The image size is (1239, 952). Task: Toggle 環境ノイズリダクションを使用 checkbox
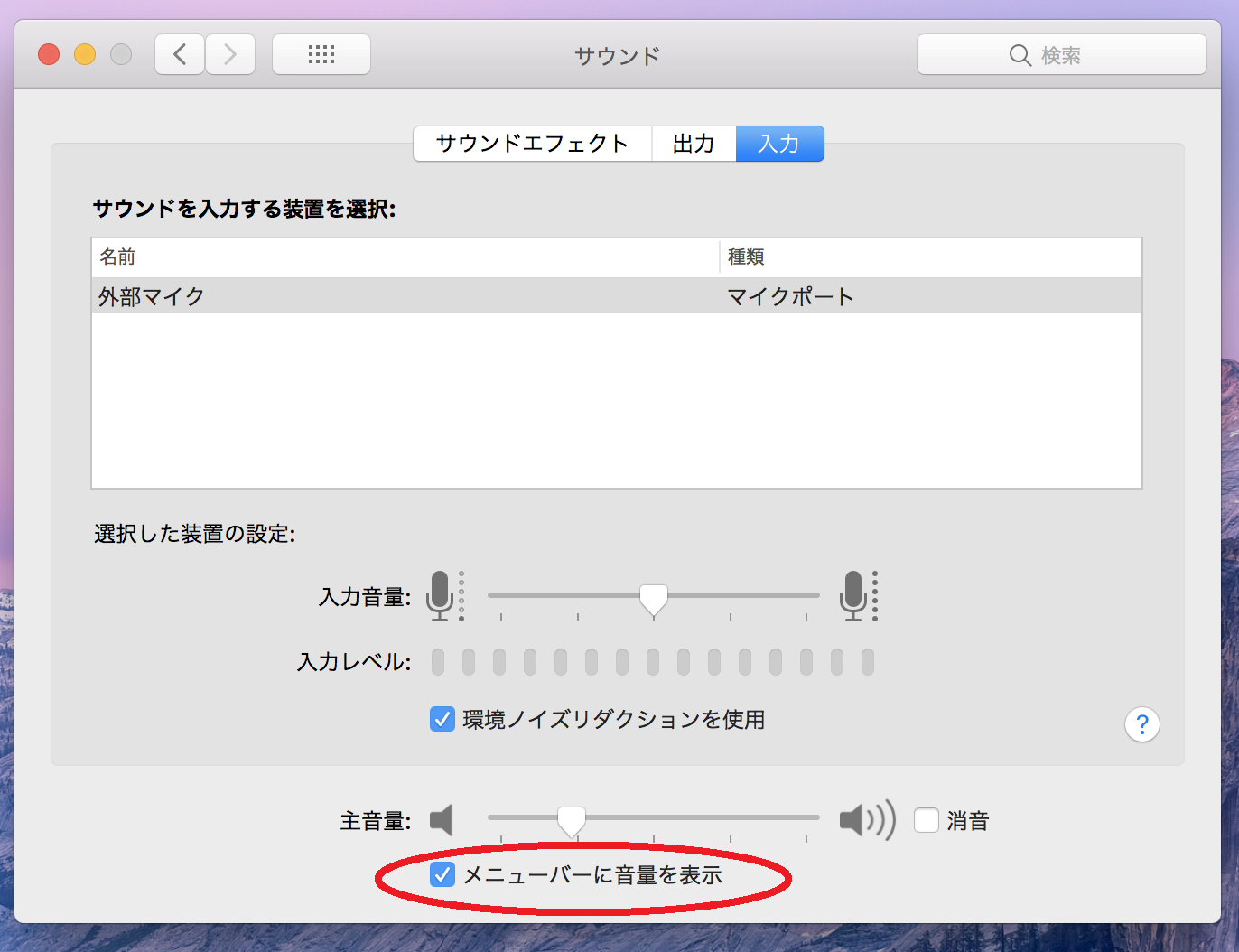[442, 719]
